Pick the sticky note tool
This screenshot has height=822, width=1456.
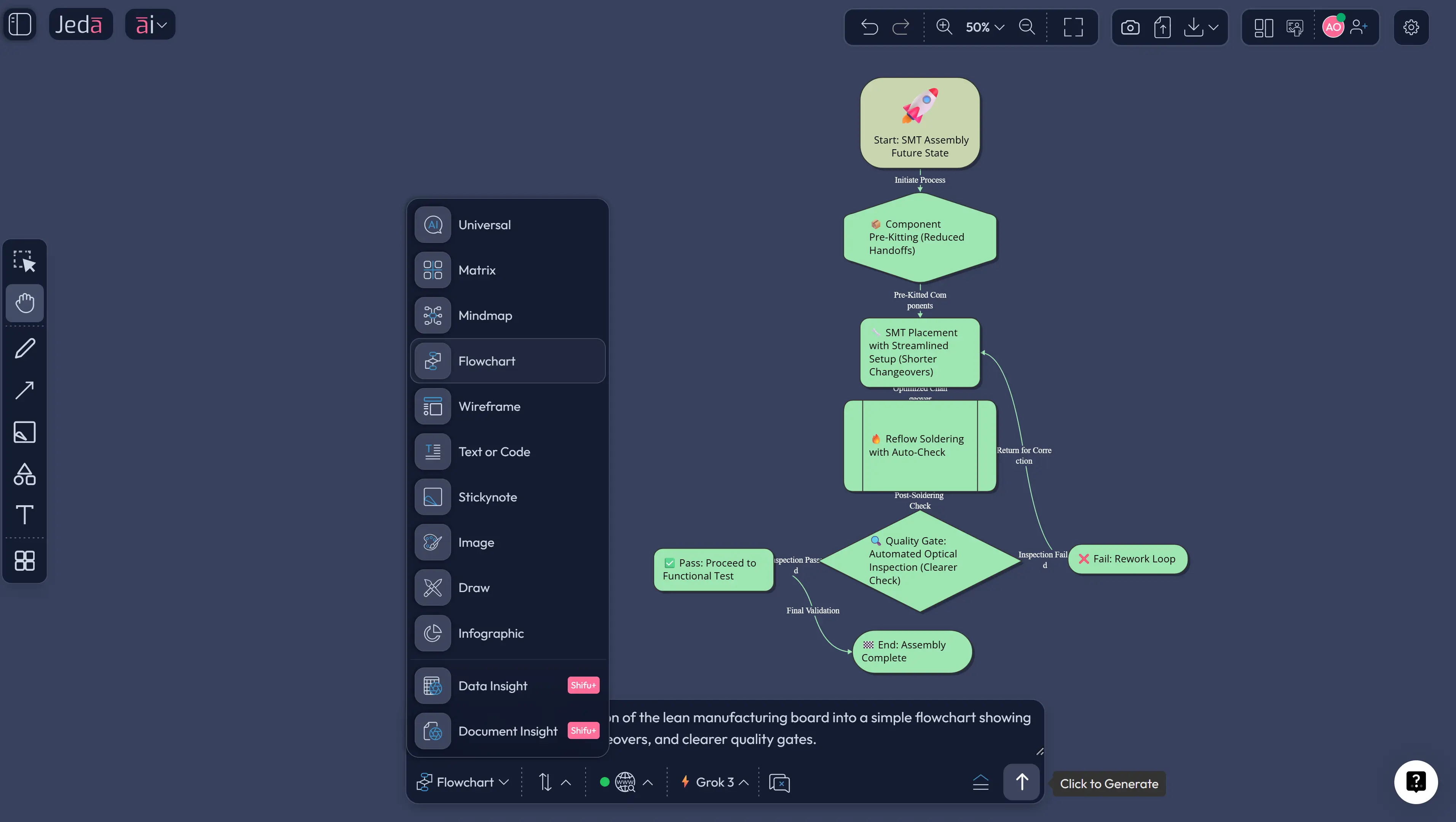click(24, 433)
